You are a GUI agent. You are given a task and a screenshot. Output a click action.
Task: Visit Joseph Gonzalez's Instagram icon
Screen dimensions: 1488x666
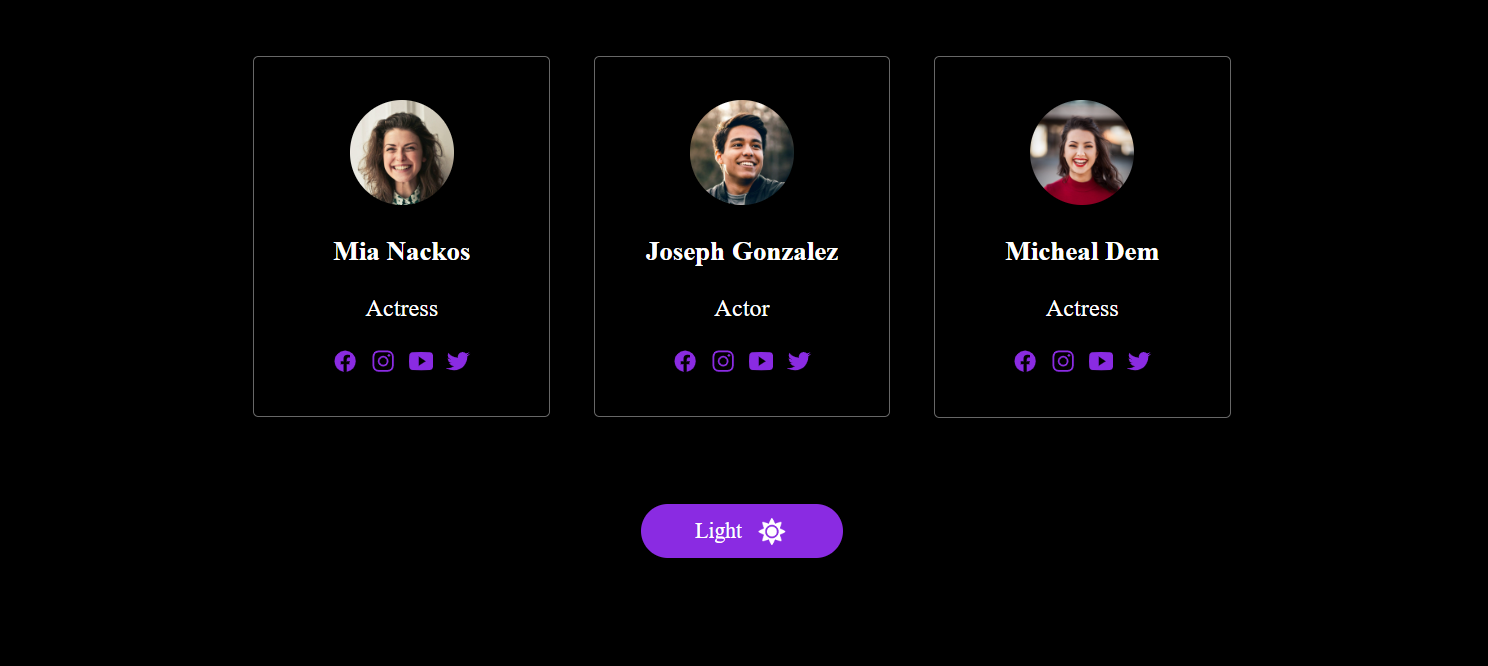(723, 361)
